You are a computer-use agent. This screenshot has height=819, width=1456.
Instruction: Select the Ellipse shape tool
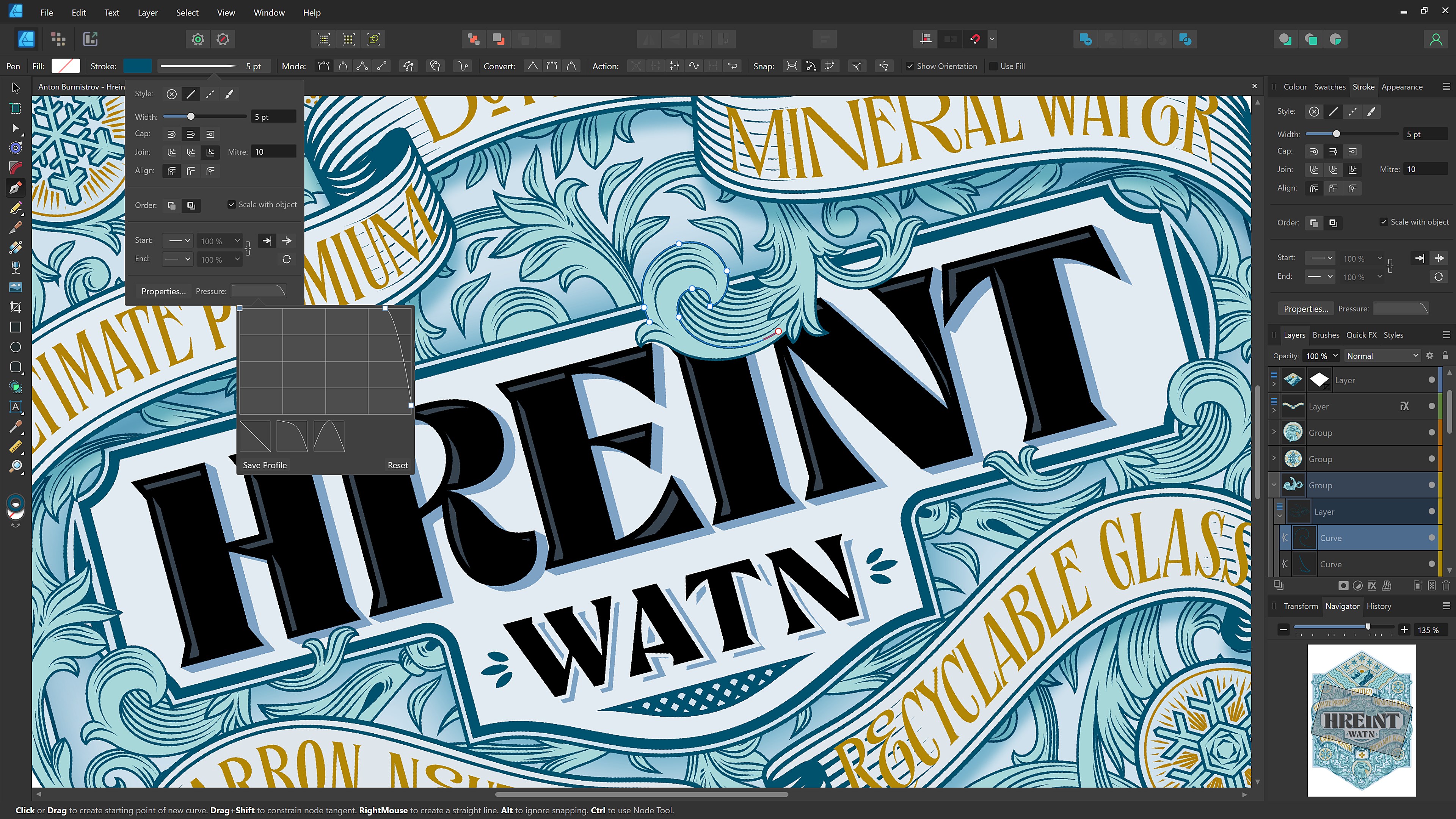point(16,347)
